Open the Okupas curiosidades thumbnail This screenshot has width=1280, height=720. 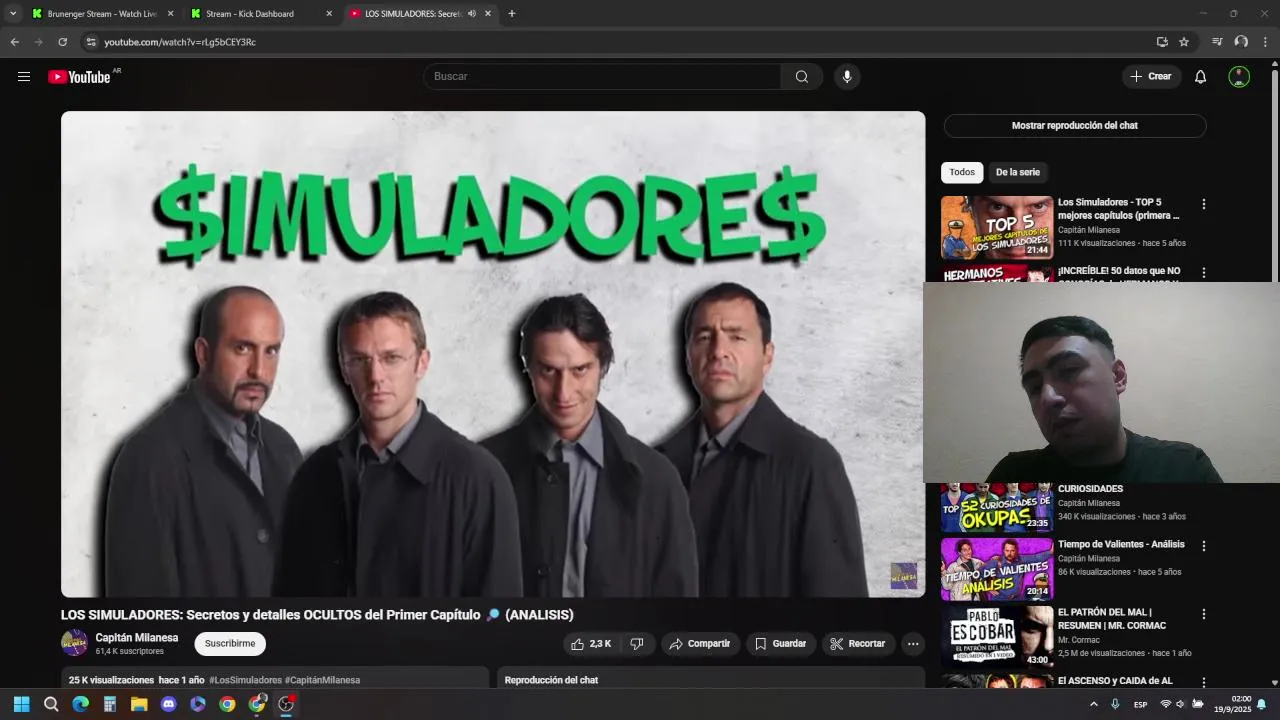997,507
